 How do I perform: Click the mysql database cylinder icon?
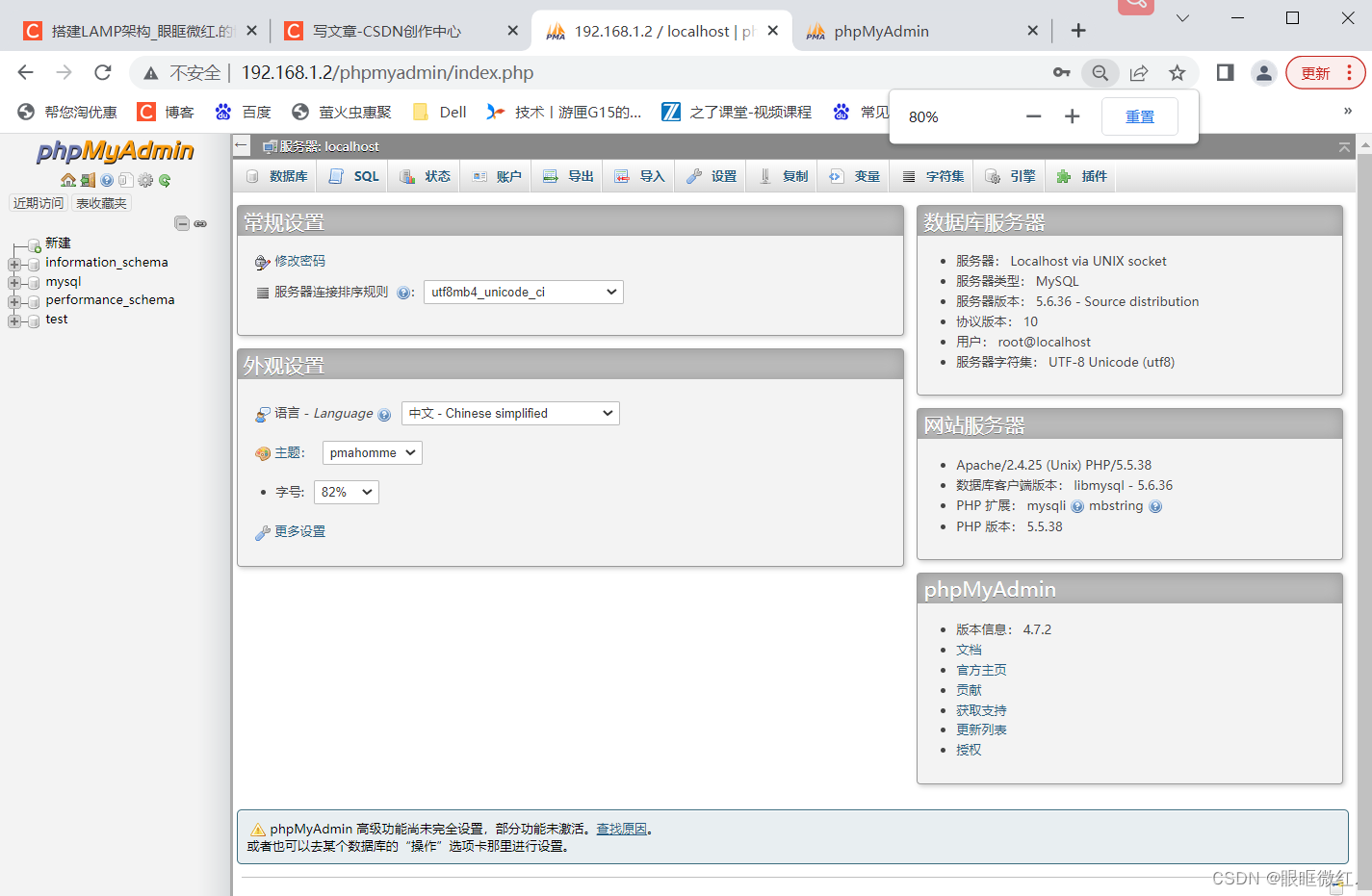[34, 283]
